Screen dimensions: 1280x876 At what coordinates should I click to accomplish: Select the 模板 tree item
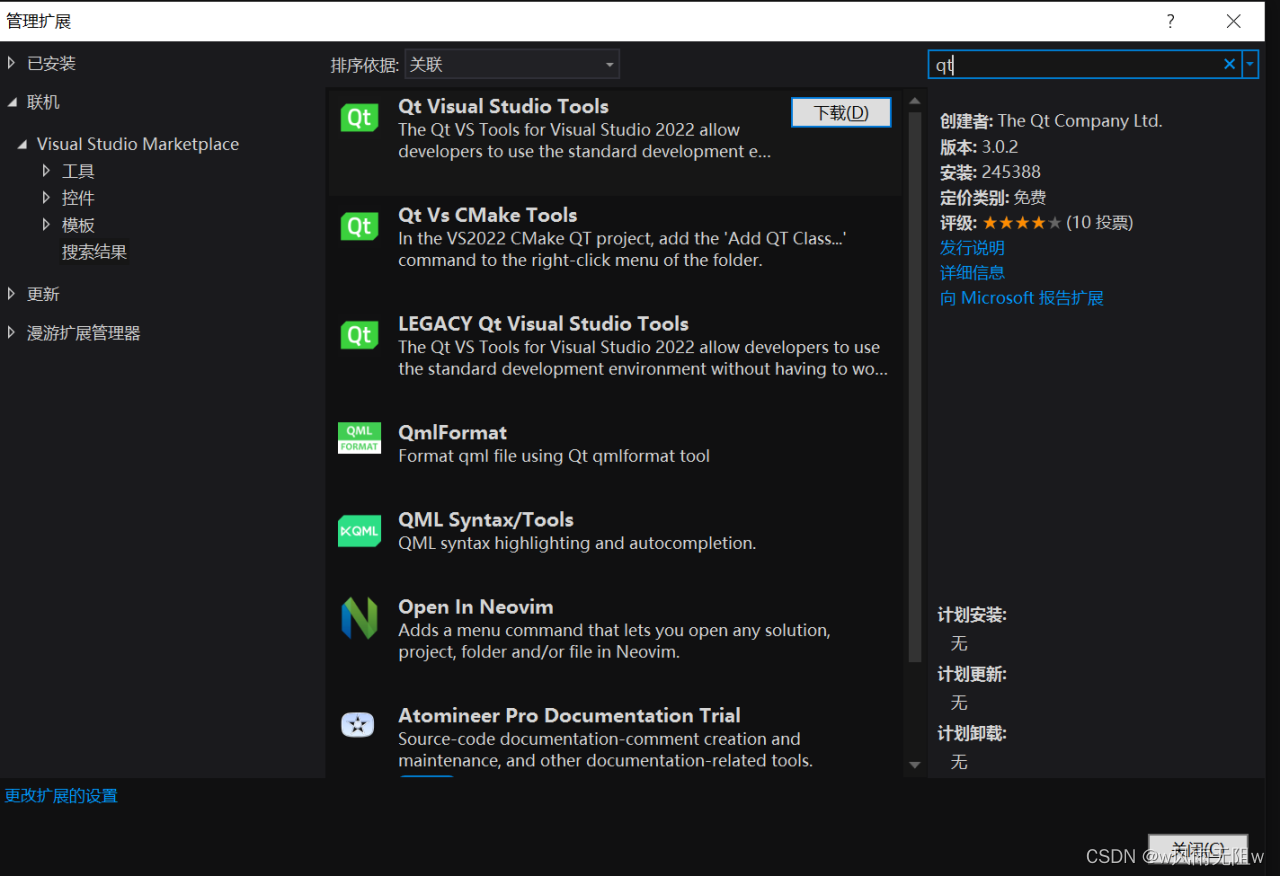pos(78,225)
